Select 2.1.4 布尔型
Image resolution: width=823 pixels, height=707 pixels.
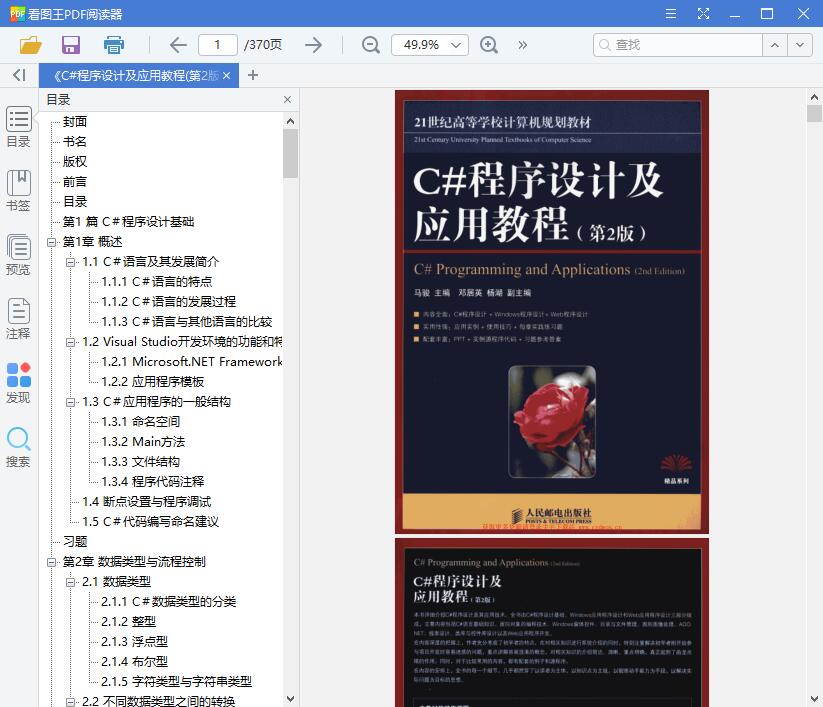pos(134,662)
